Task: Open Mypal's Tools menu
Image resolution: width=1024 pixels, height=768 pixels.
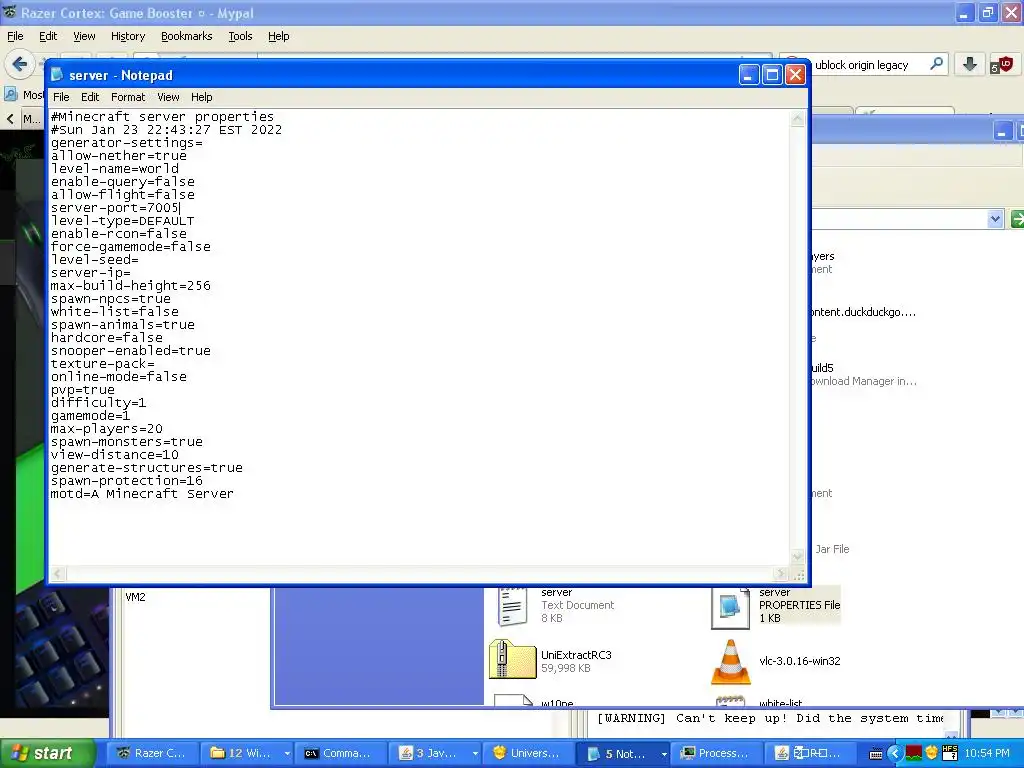Action: point(240,36)
